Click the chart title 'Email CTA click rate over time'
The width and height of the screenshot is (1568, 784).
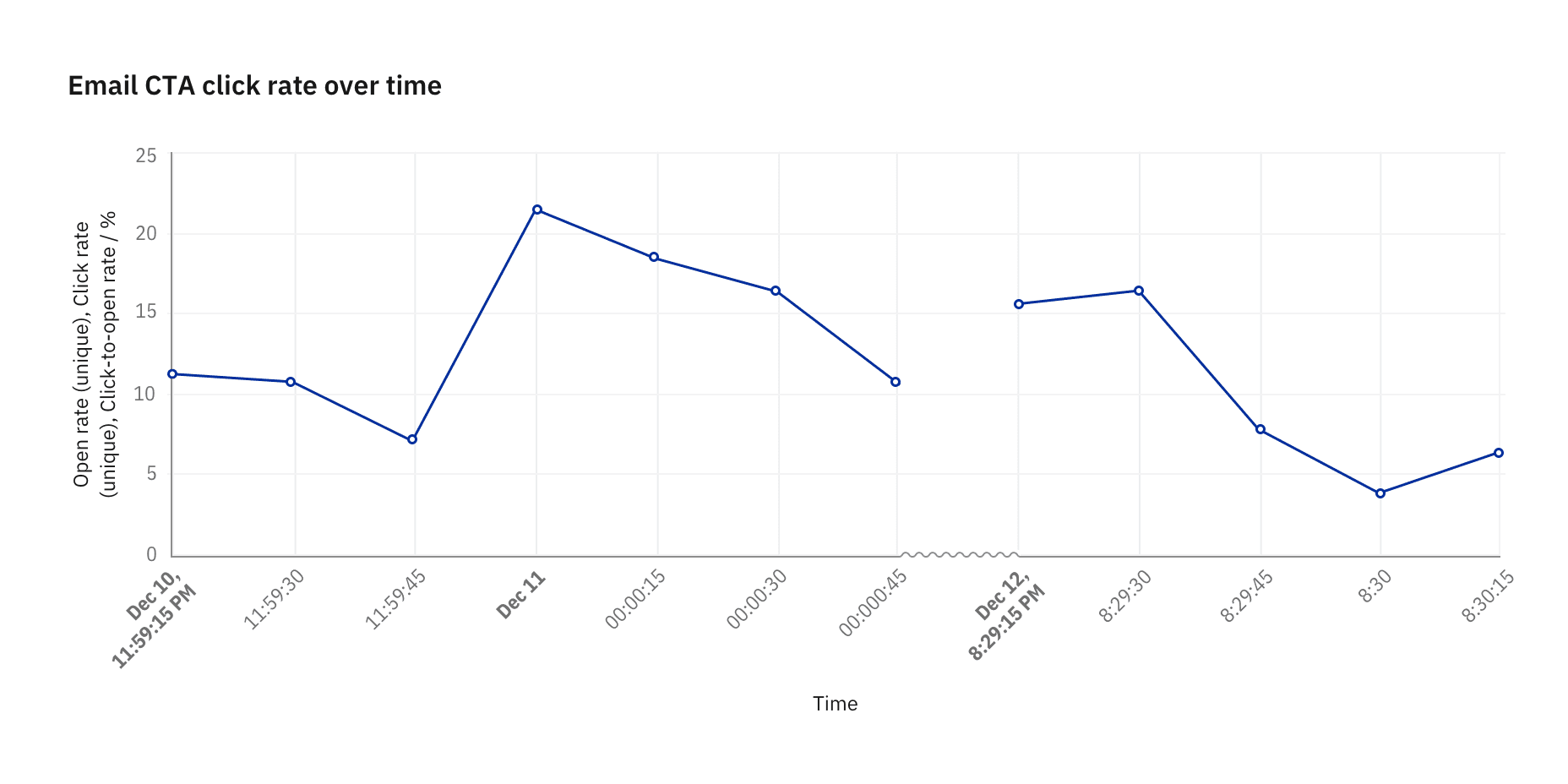[x=254, y=86]
